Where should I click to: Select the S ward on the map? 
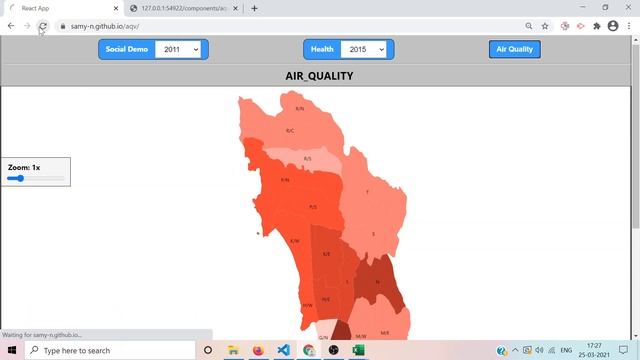coord(373,234)
